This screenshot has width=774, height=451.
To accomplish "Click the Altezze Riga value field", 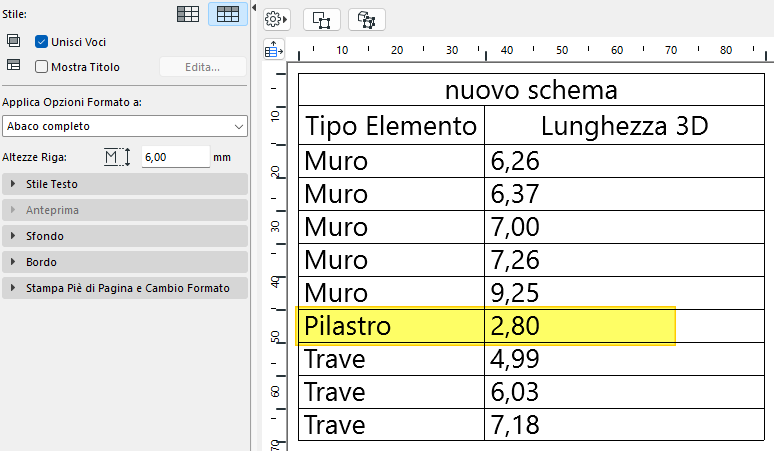I will pos(174,157).
